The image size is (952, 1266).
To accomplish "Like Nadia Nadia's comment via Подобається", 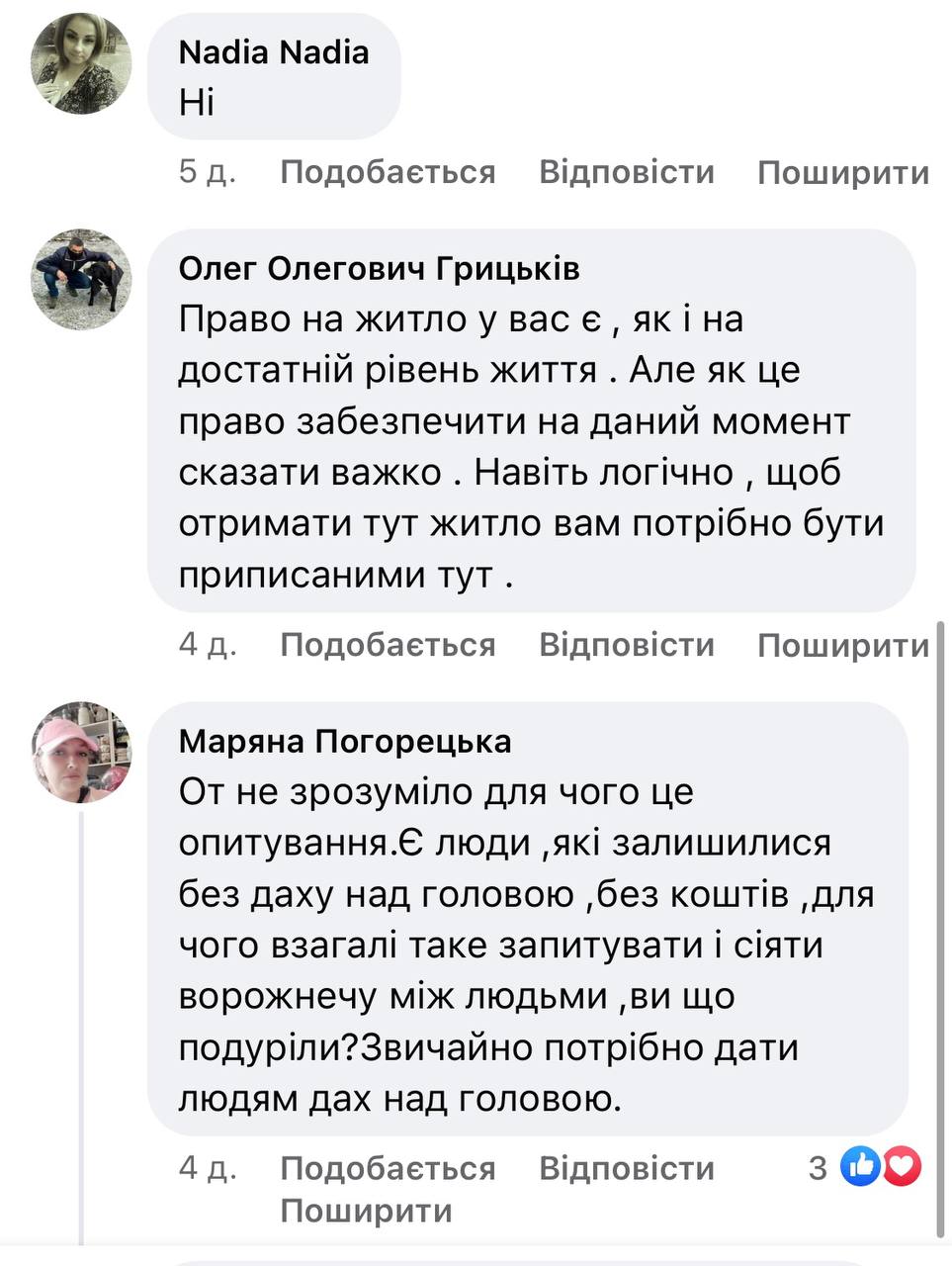I will point(388,172).
